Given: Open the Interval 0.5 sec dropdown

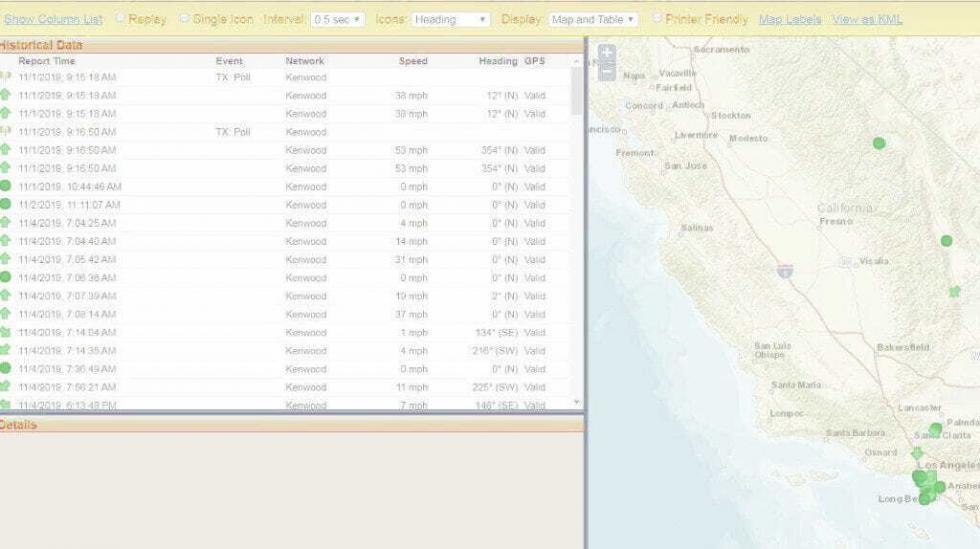Looking at the screenshot, I should (337, 19).
